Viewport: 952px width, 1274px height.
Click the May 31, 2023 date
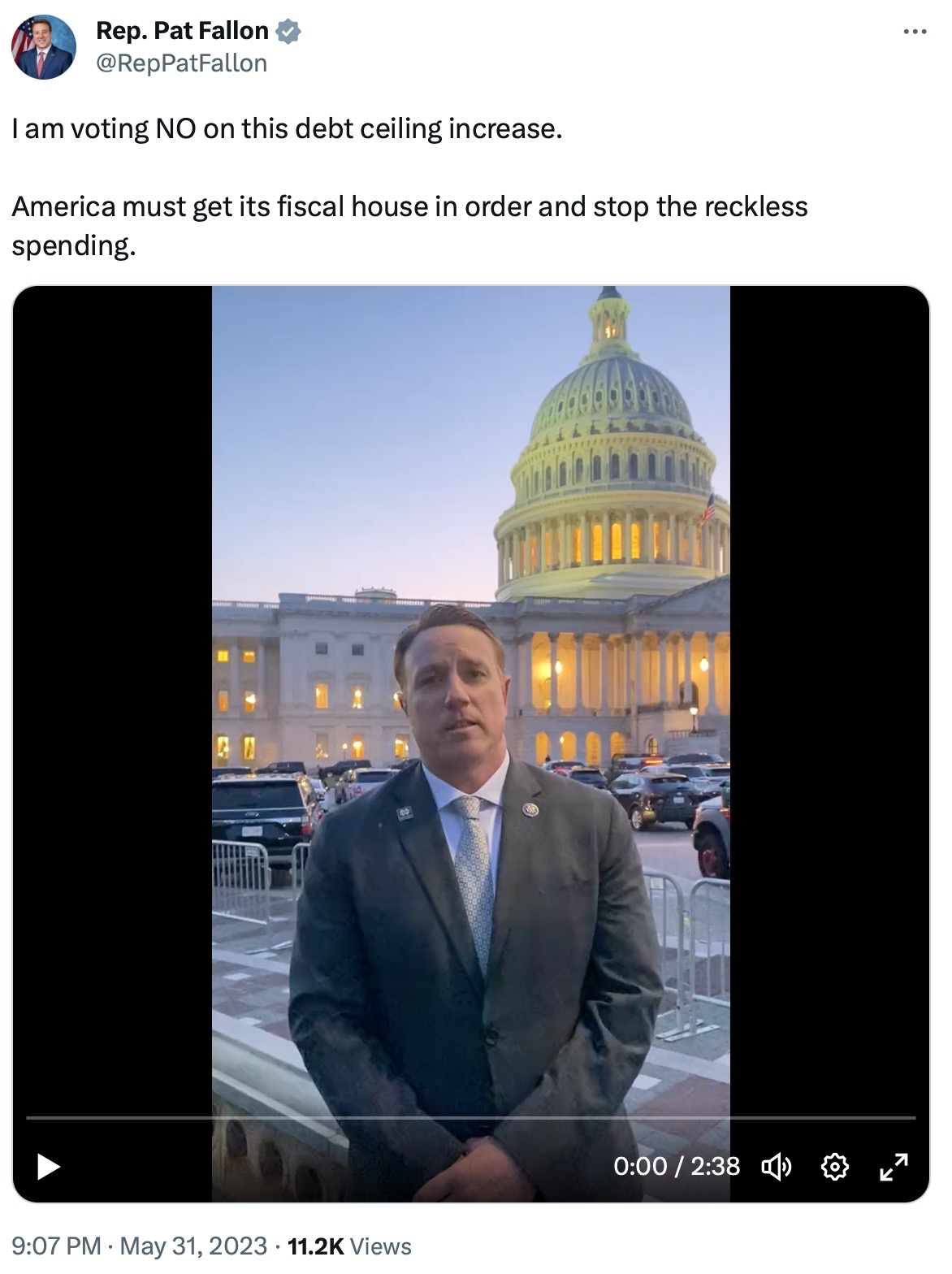193,1246
